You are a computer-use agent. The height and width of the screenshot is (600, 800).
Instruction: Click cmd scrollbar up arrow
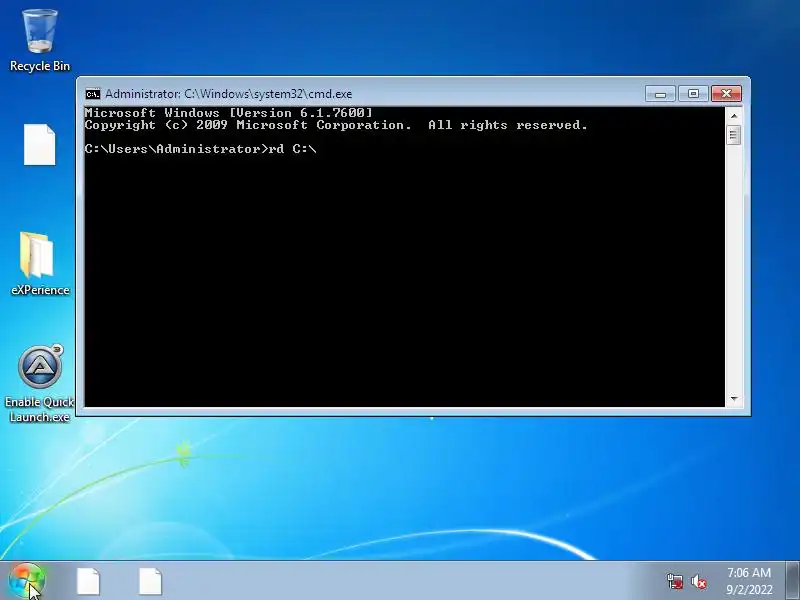coord(734,116)
